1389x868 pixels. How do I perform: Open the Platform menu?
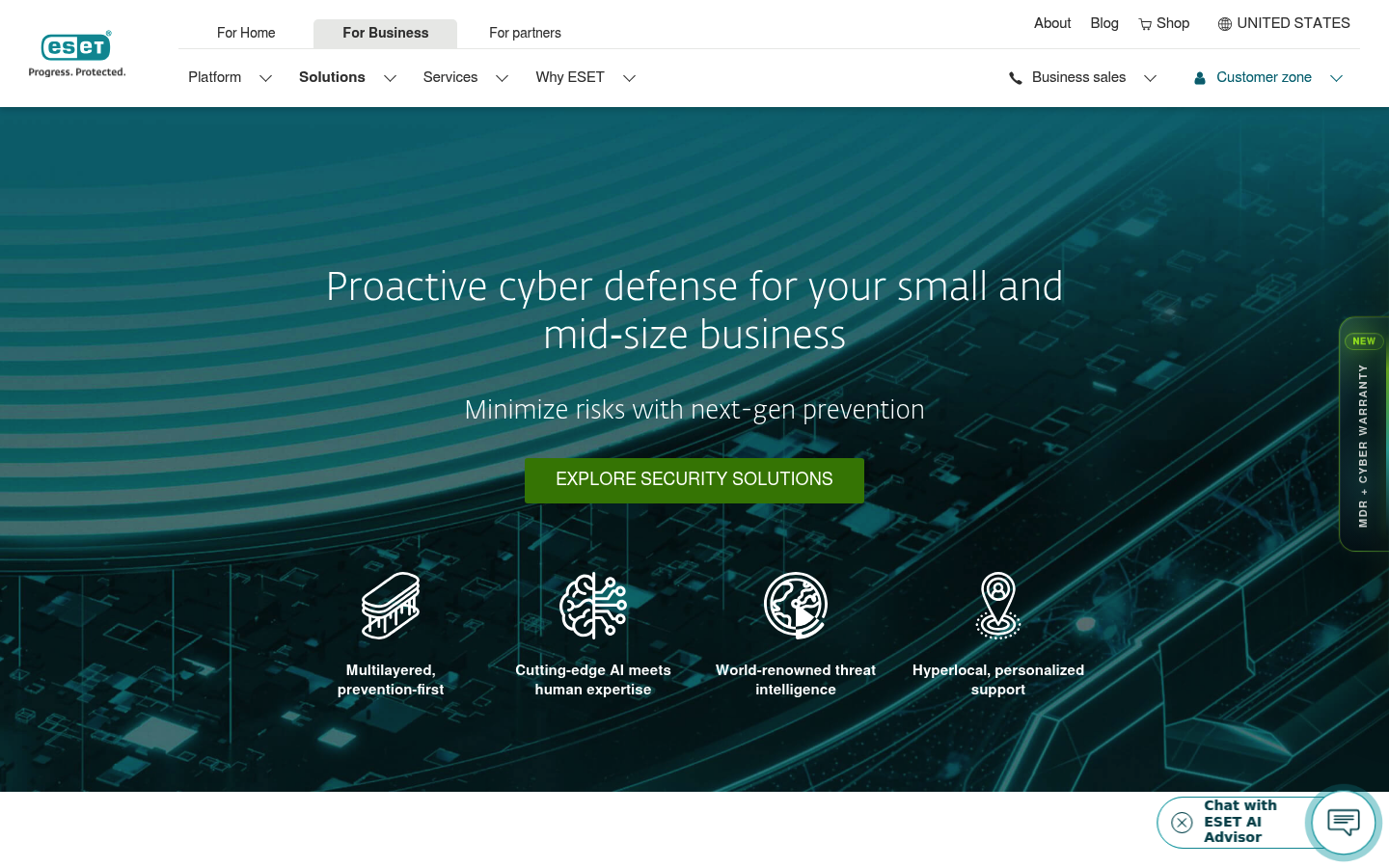[x=214, y=77]
